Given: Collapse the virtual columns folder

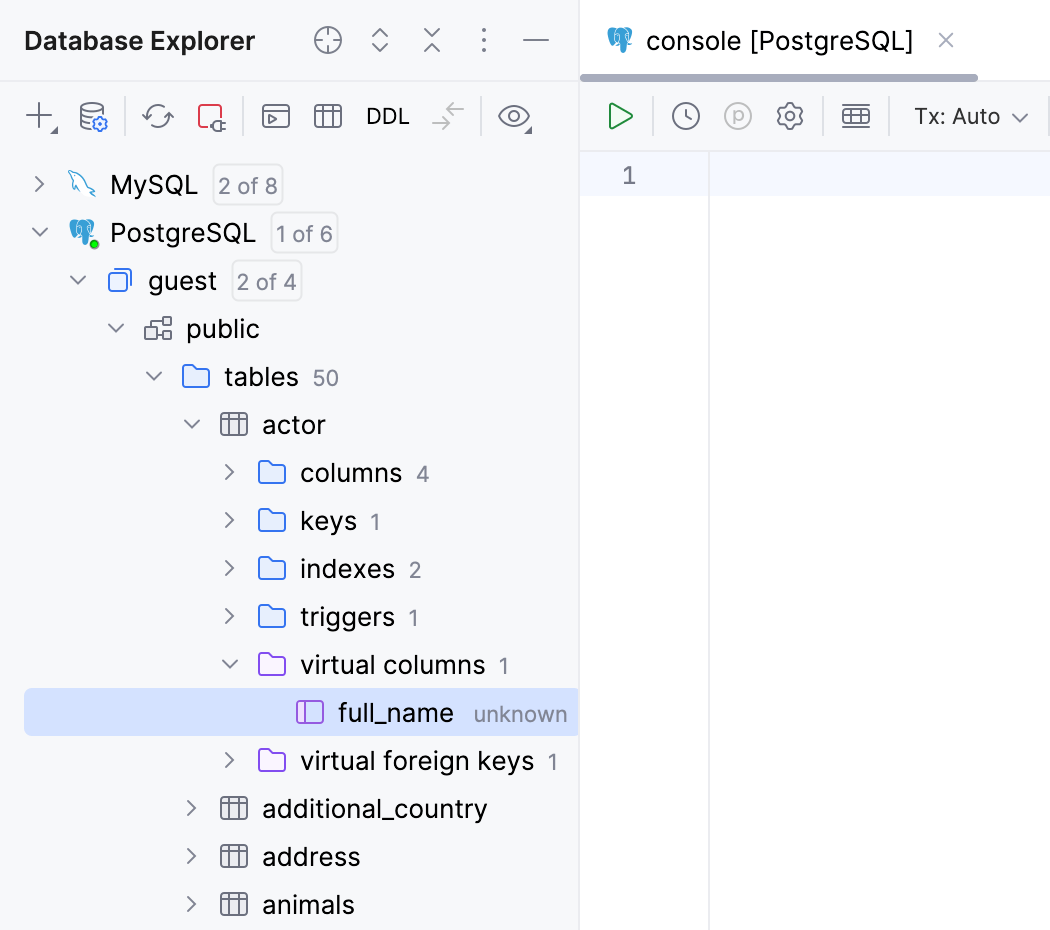Looking at the screenshot, I should (230, 664).
